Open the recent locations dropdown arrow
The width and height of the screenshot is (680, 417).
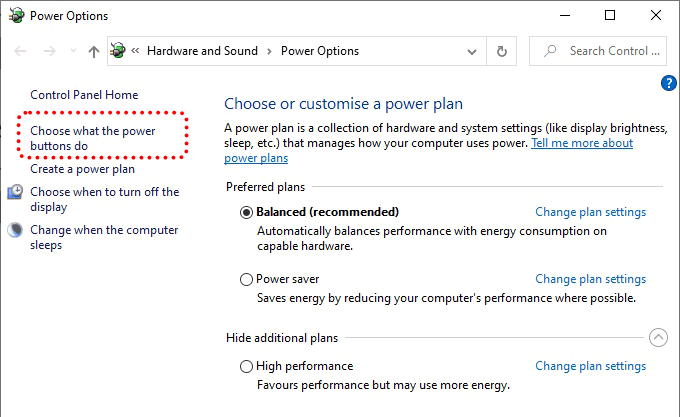(71, 51)
